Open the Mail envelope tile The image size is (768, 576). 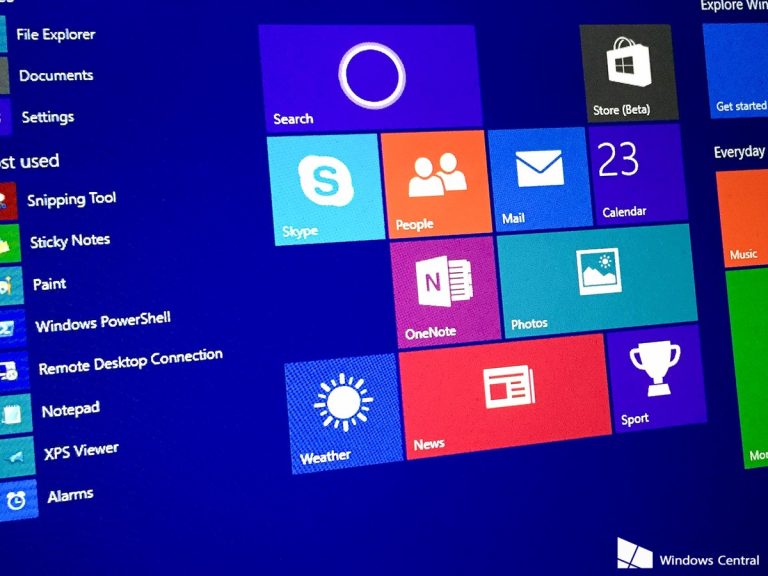[x=538, y=174]
